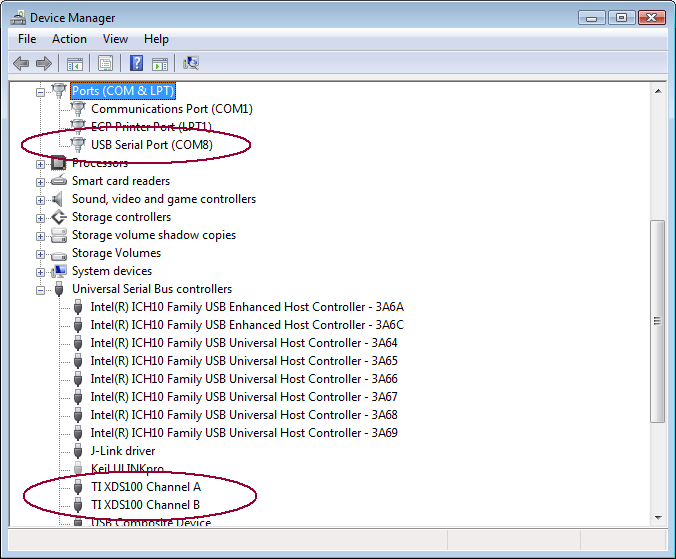Expand the Storage controllers node
Image resolution: width=676 pixels, height=559 pixels.
point(40,218)
